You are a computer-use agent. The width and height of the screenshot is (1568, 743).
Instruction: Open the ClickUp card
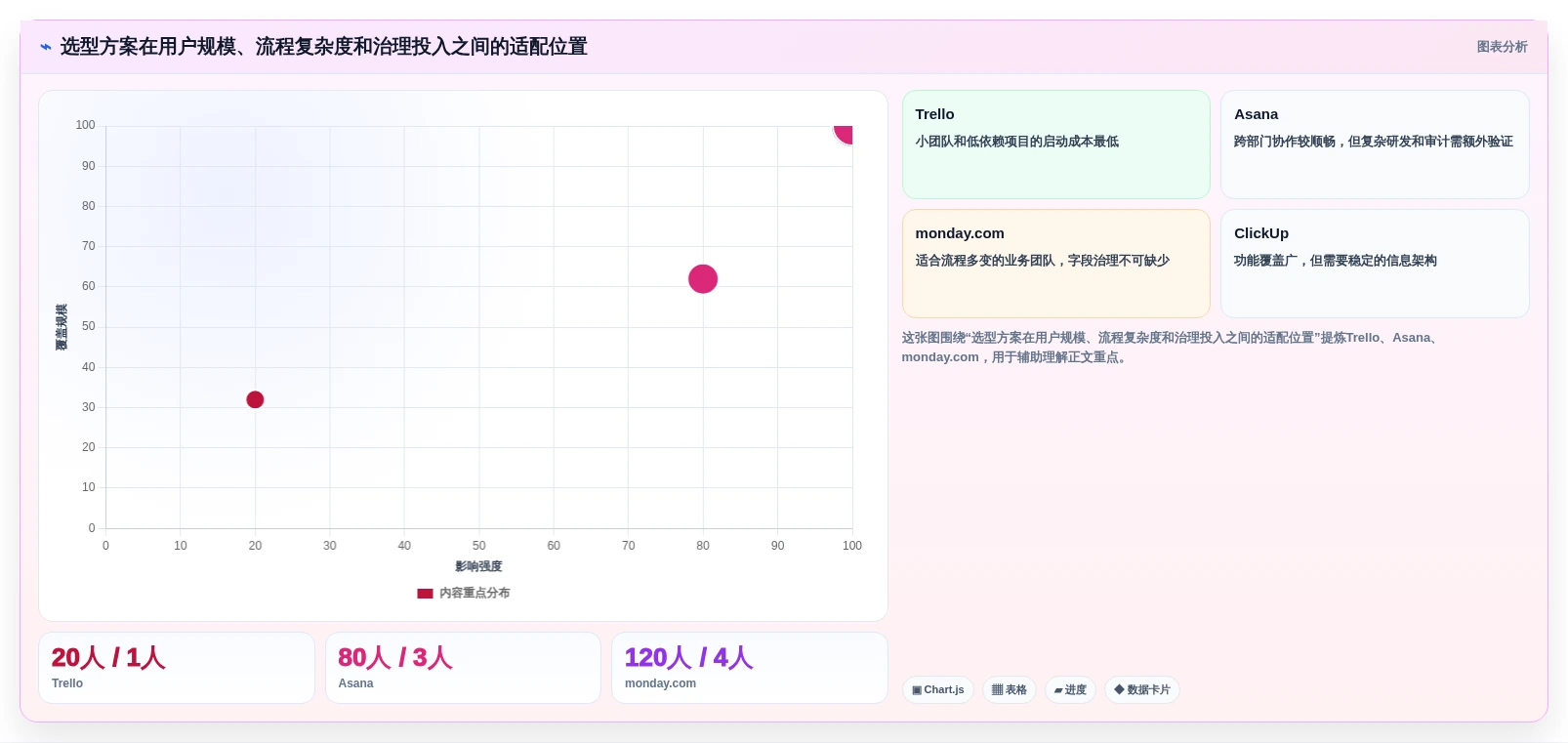tap(1375, 264)
